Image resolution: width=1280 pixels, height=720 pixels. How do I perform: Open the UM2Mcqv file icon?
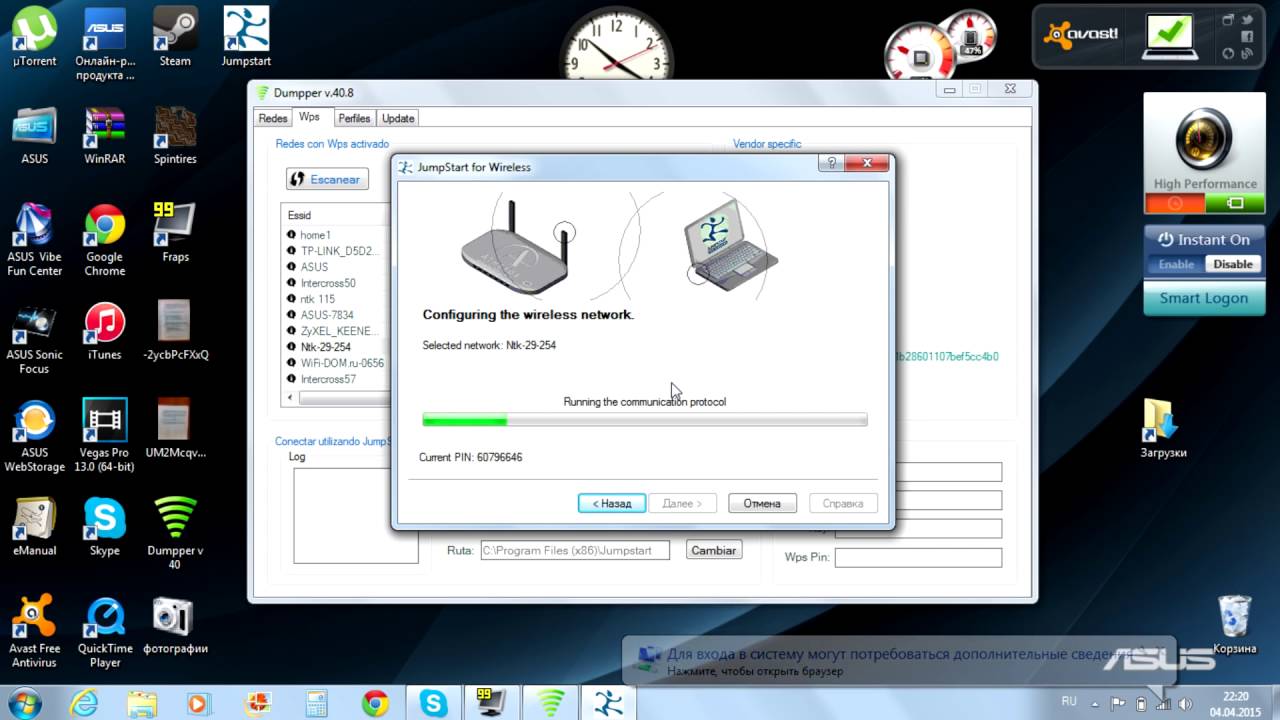pos(175,429)
